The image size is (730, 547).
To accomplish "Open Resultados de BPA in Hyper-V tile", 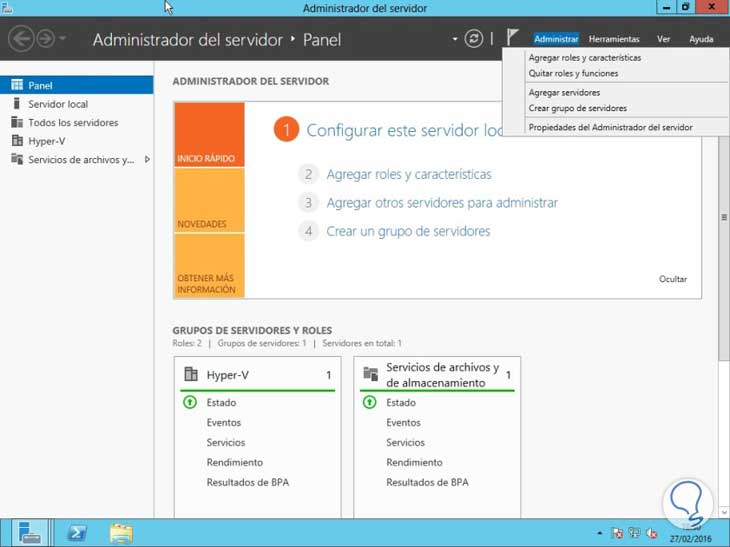I will (x=248, y=483).
